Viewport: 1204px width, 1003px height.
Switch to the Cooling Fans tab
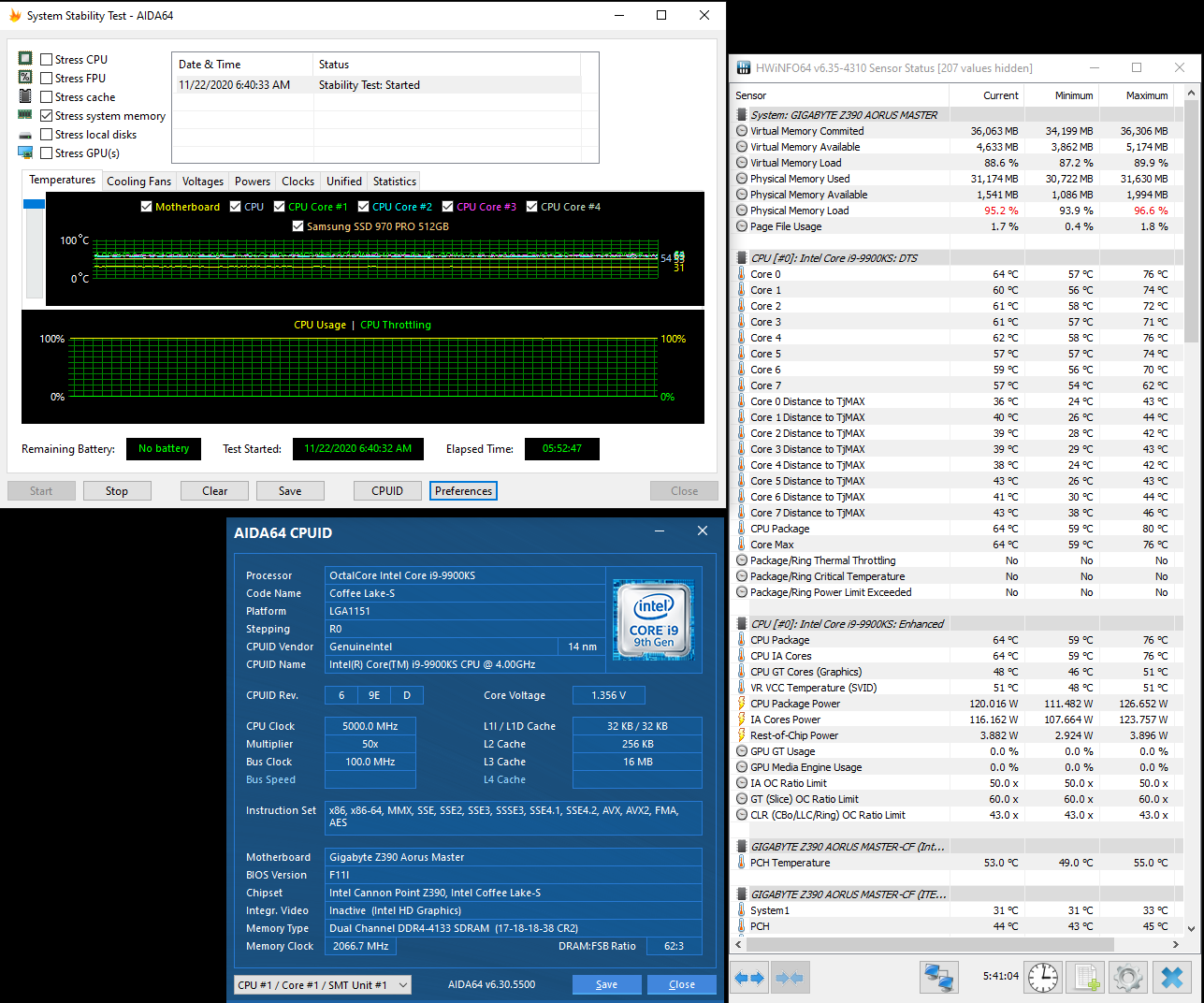[x=138, y=182]
